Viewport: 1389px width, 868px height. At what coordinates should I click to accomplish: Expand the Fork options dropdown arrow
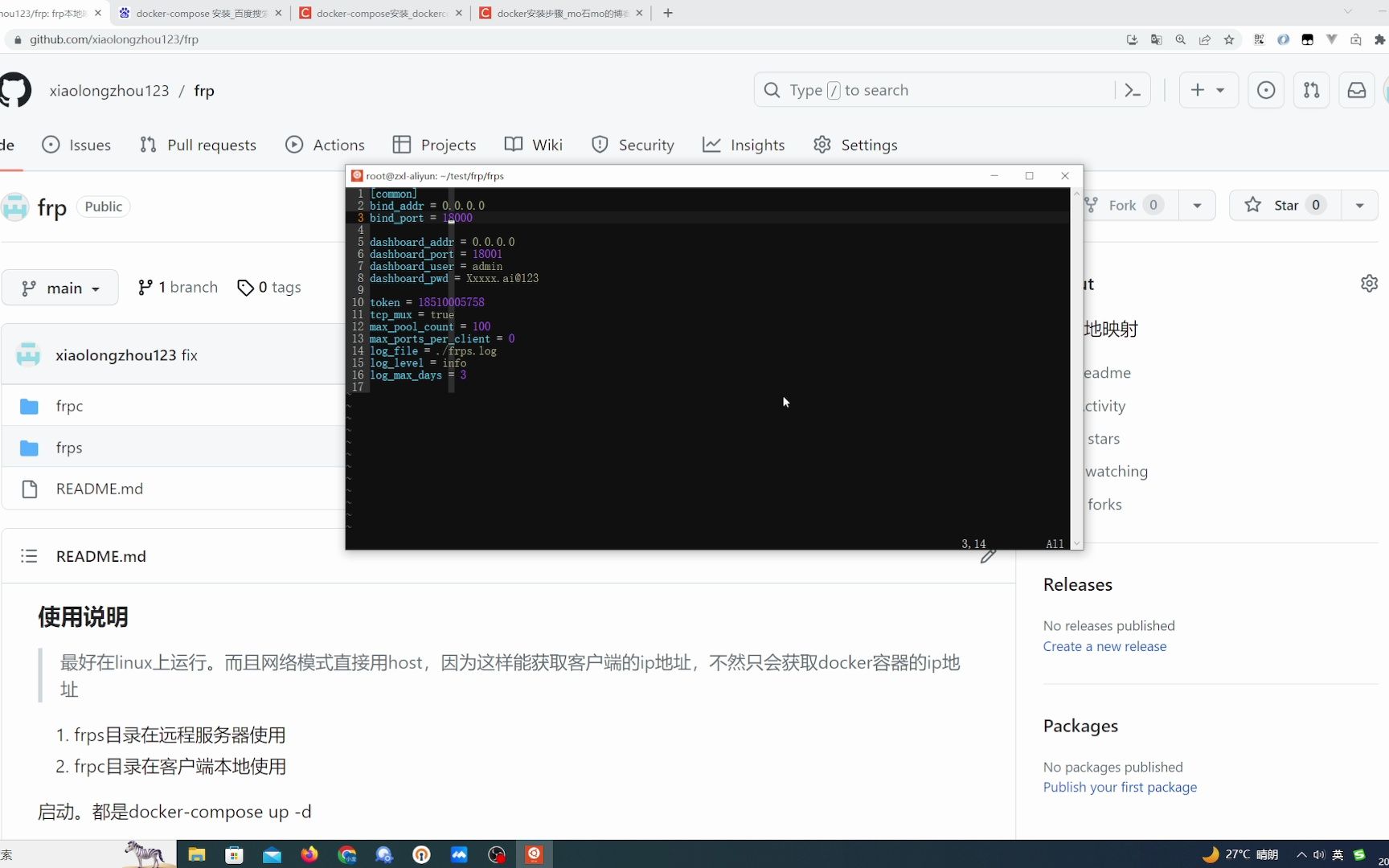coord(1197,205)
